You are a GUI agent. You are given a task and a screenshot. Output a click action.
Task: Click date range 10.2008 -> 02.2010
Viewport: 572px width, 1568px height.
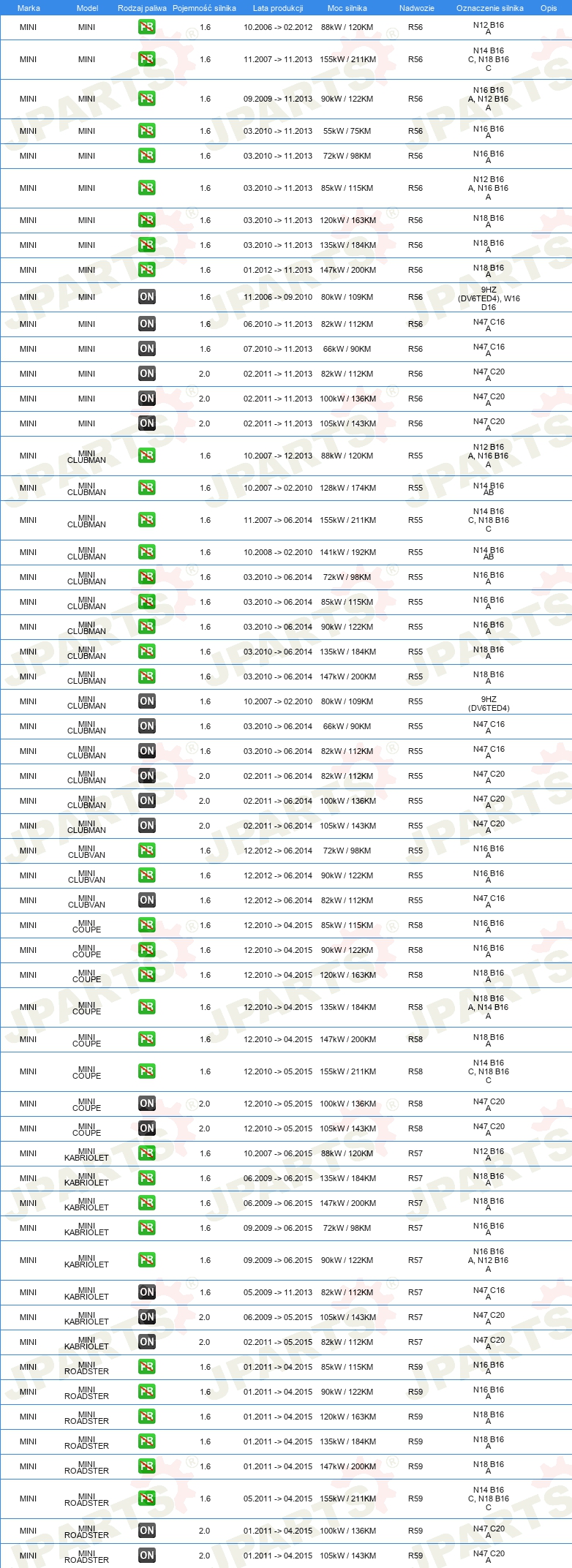(278, 552)
